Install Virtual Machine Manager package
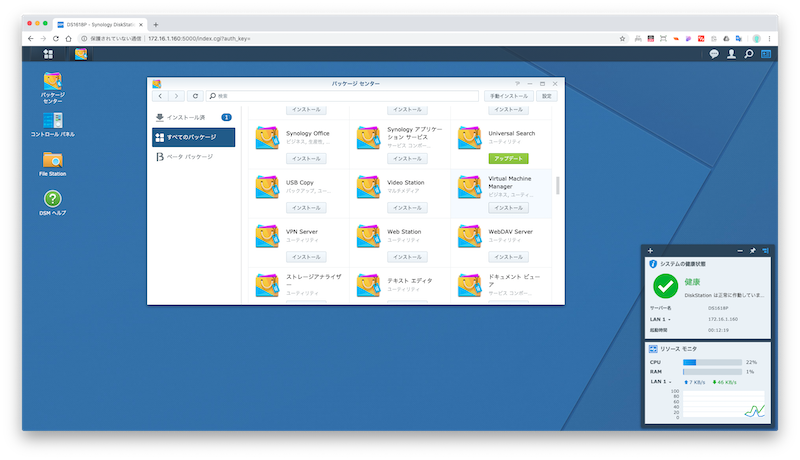 point(508,208)
